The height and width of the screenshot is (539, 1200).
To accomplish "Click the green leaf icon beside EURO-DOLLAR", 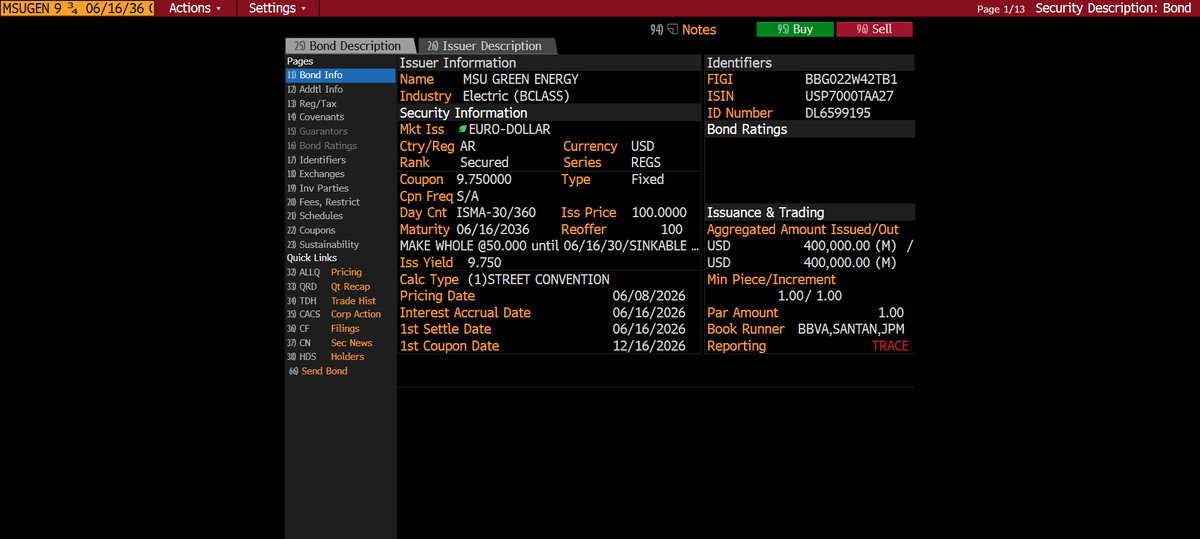I will pyautogui.click(x=462, y=130).
